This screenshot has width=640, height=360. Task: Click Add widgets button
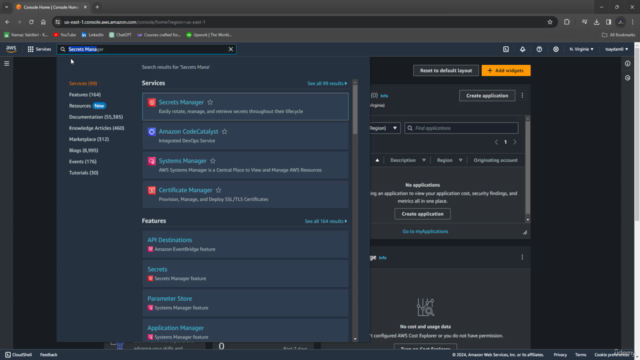[x=506, y=71]
